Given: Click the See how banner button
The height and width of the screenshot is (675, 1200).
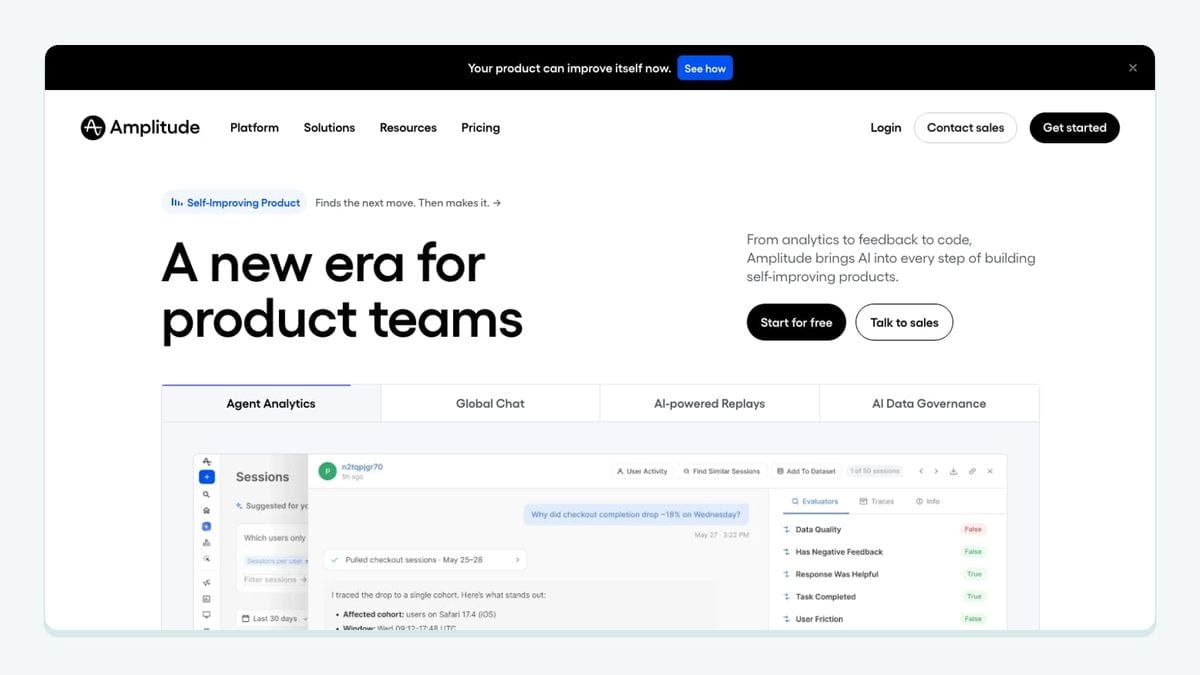Looking at the screenshot, I should (x=705, y=68).
